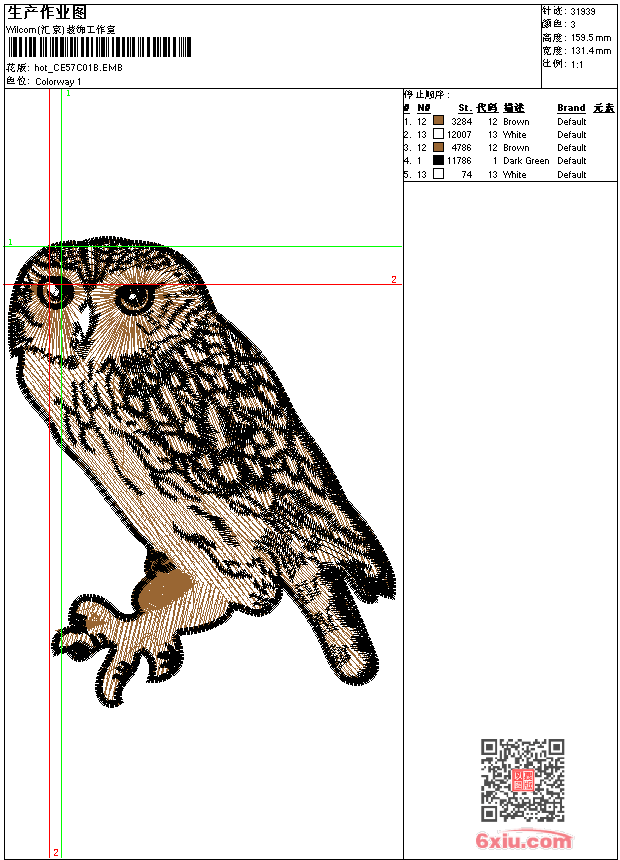Click the Colorway 1 label

59,81
